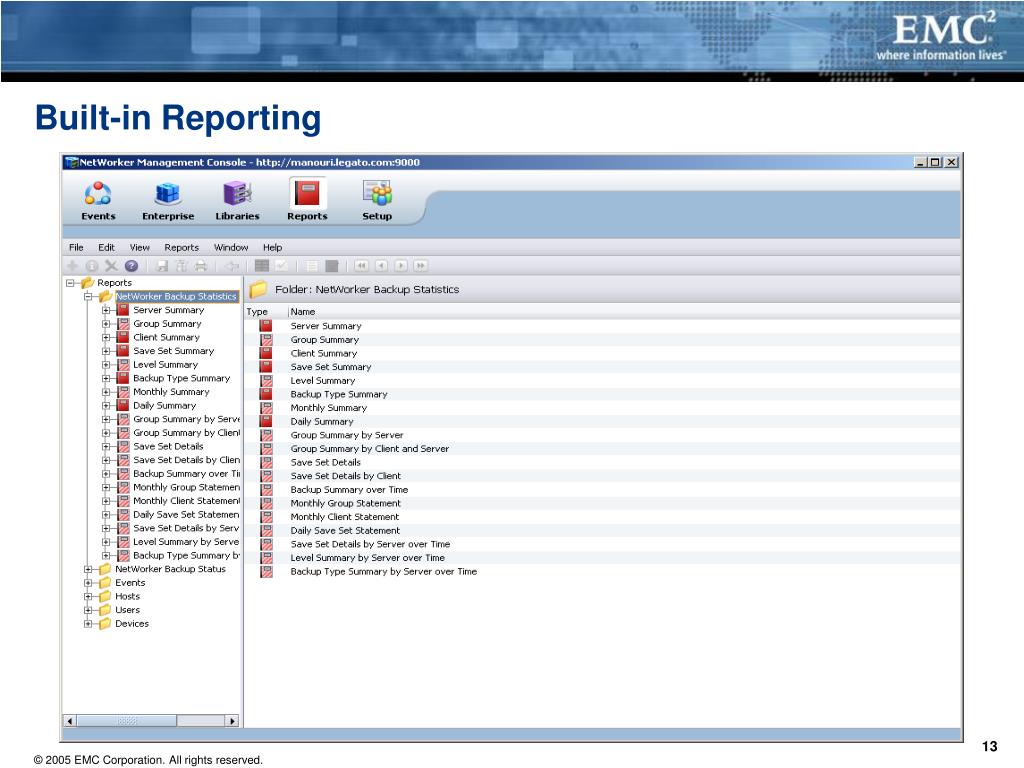1024x768 pixels.
Task: Open the View menu
Action: 140,248
